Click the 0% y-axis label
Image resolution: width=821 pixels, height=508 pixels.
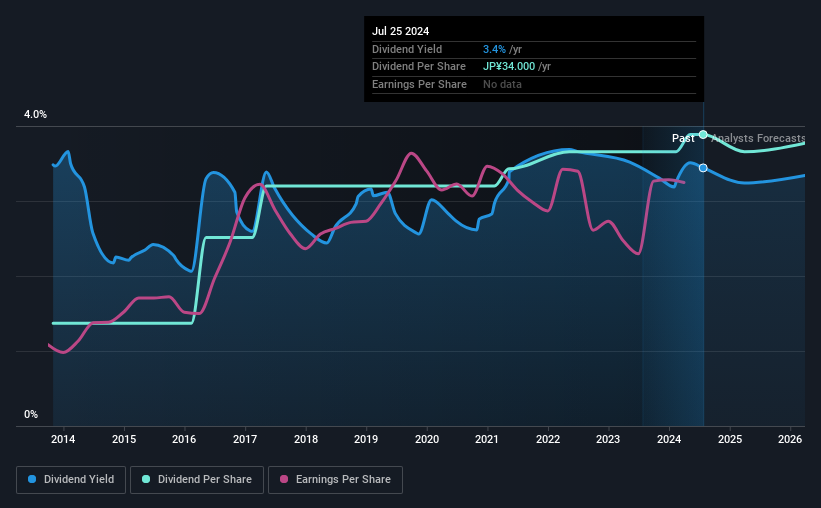[x=31, y=414]
